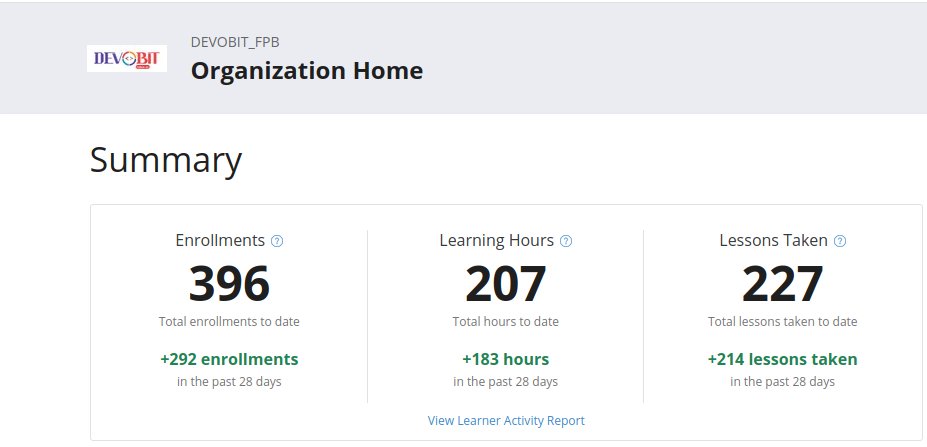Open the Enrollments help tooltip icon

pyautogui.click(x=277, y=241)
